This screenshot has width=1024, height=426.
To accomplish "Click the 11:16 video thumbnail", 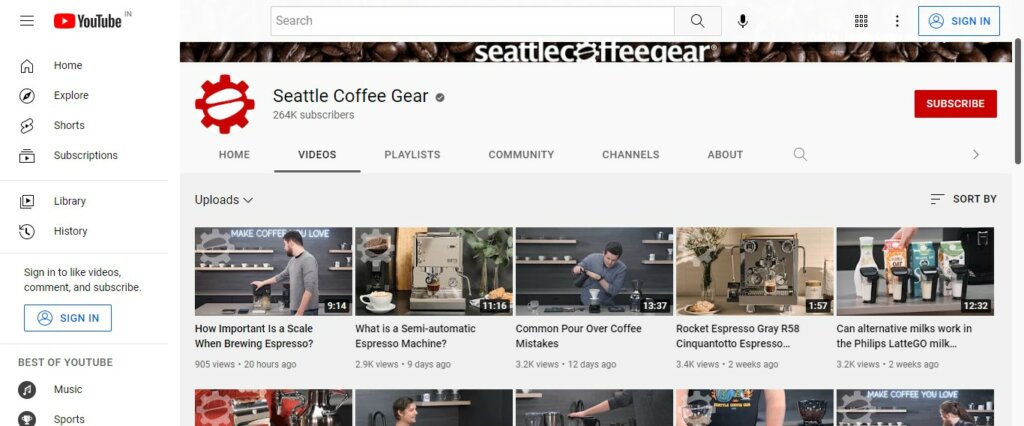I will tap(434, 271).
